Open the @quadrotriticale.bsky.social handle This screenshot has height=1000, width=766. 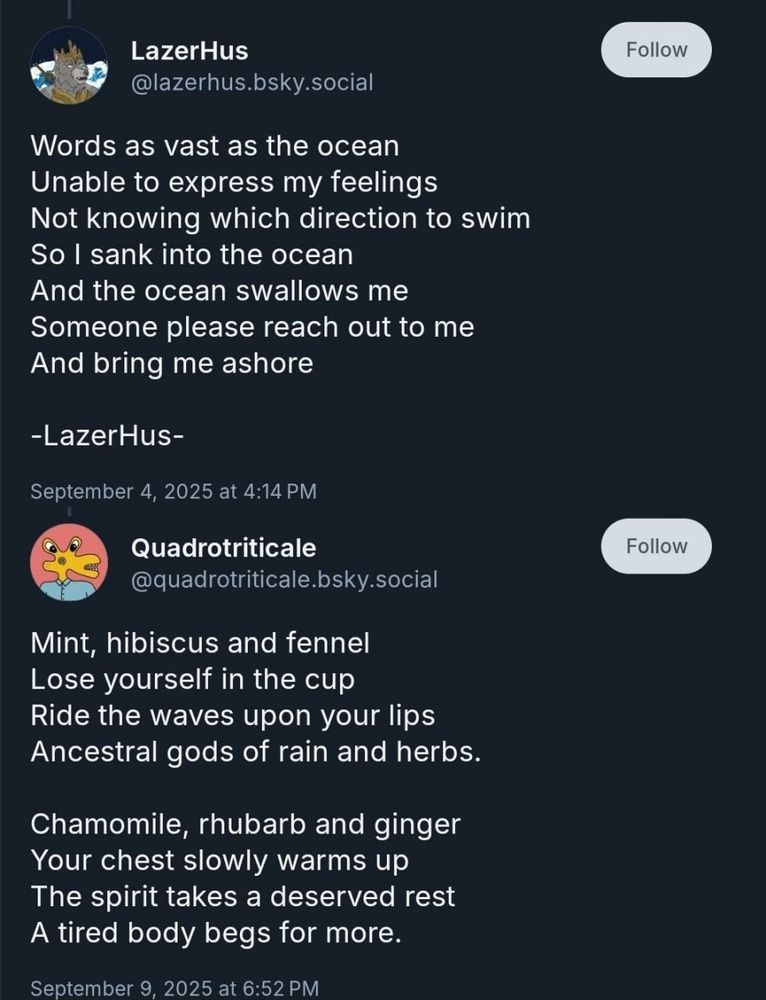[x=284, y=580]
